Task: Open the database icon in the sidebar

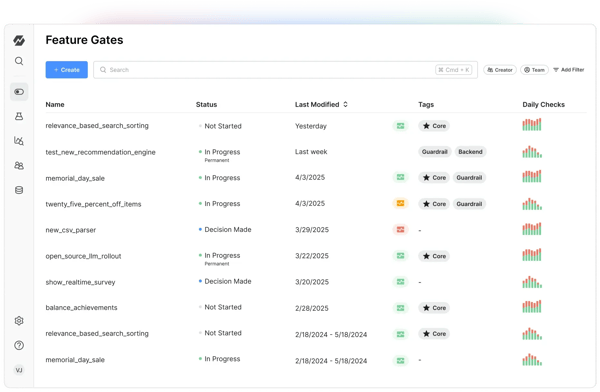Action: [19, 190]
